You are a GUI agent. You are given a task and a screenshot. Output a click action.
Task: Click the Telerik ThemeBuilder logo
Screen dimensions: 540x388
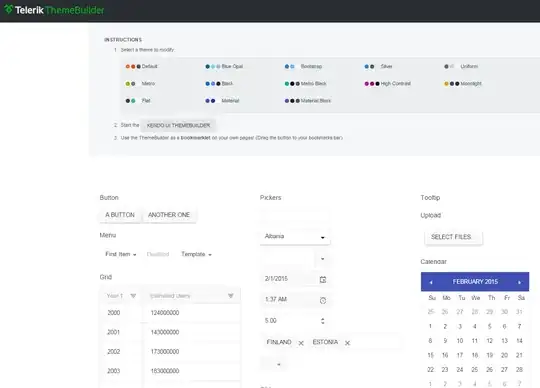(x=54, y=10)
